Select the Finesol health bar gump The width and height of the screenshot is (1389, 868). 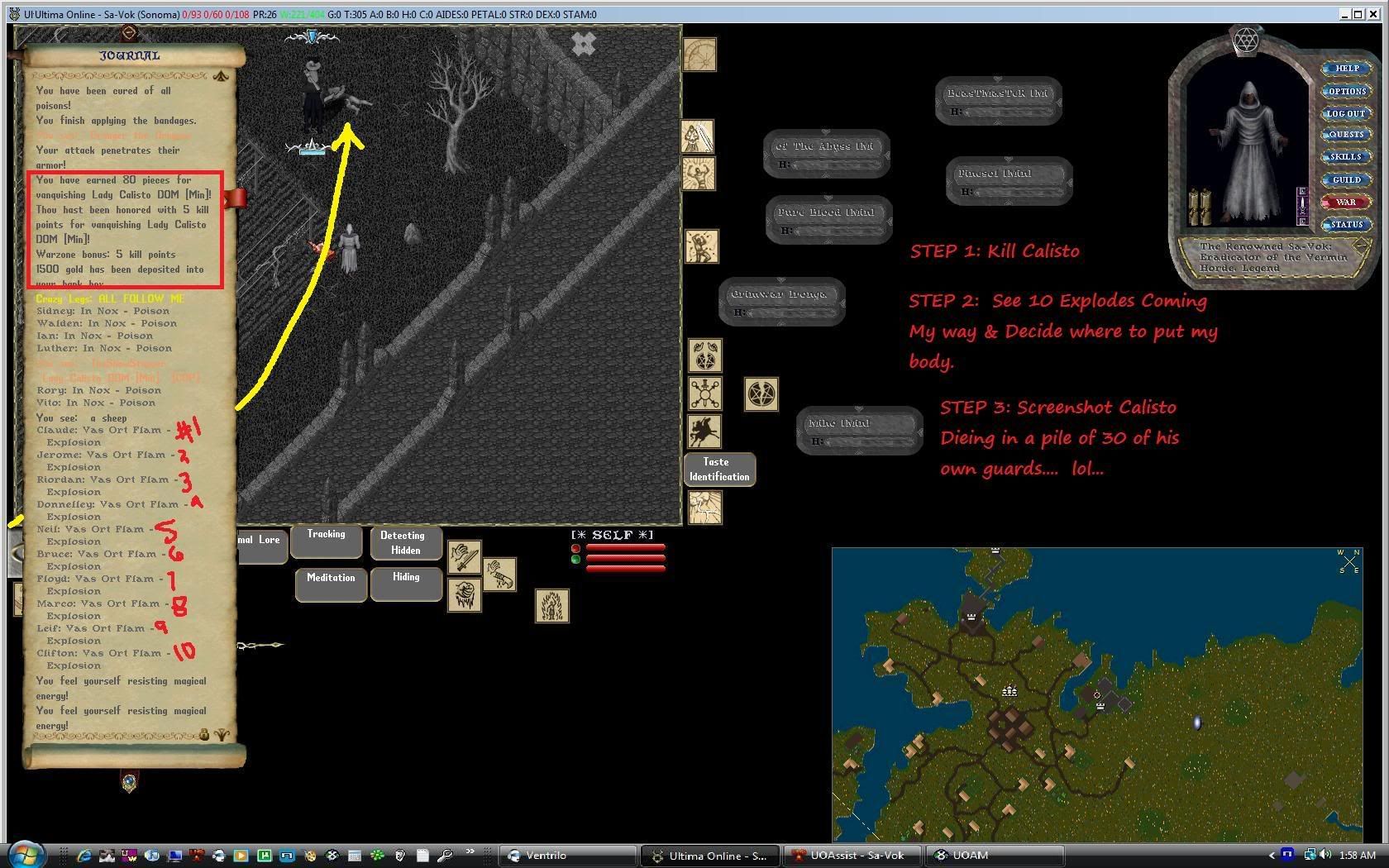click(1009, 181)
